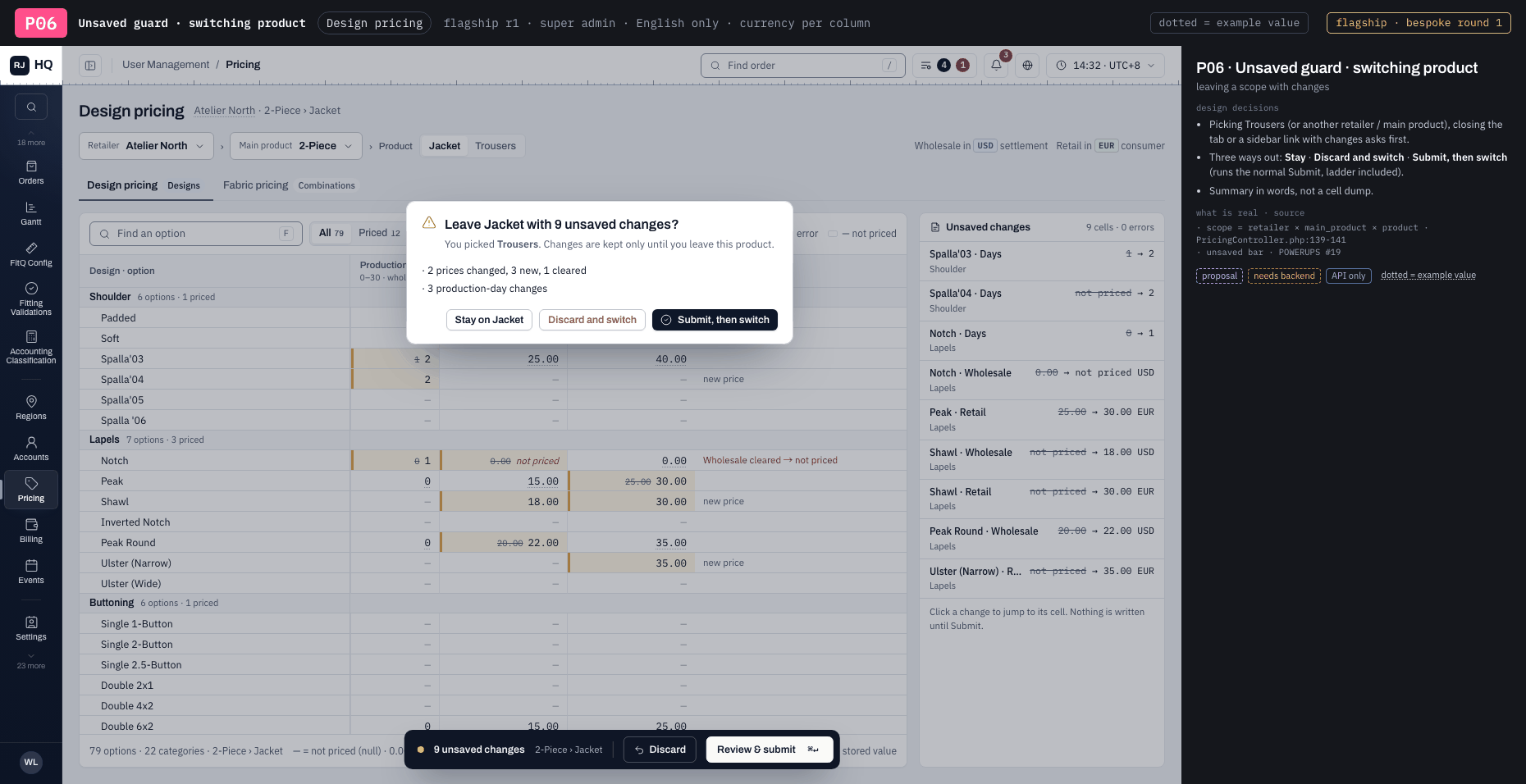Image resolution: width=1526 pixels, height=784 pixels.
Task: Select the Pricing sidebar item
Action: tap(31, 490)
